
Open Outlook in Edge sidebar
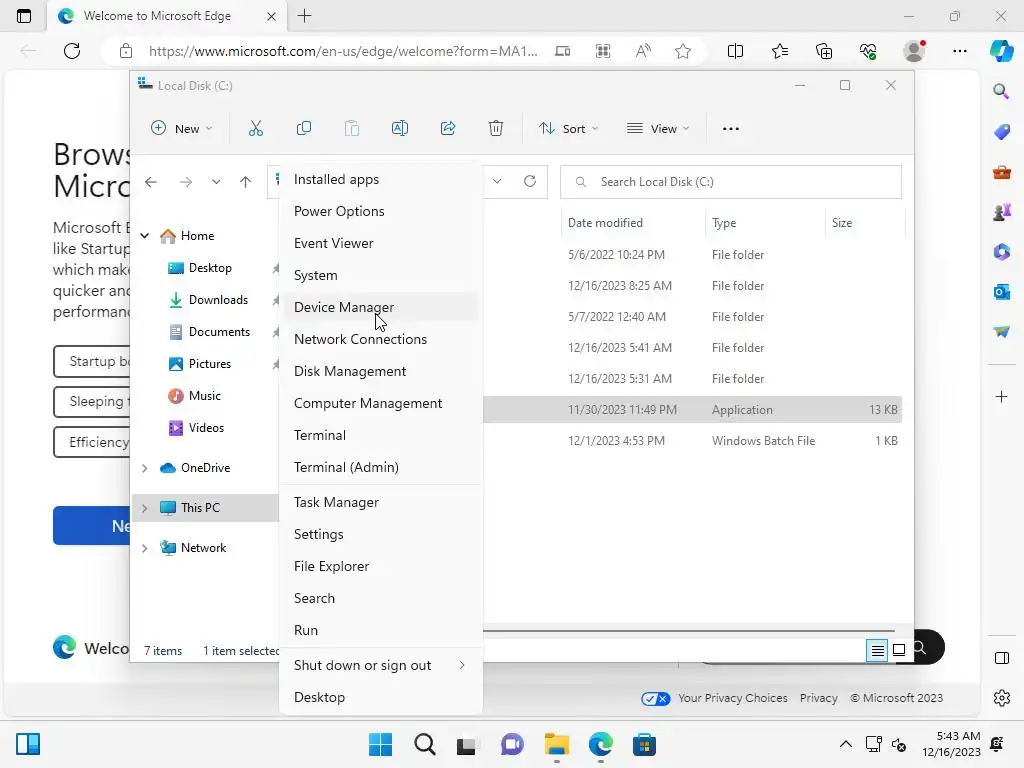coord(1001,292)
